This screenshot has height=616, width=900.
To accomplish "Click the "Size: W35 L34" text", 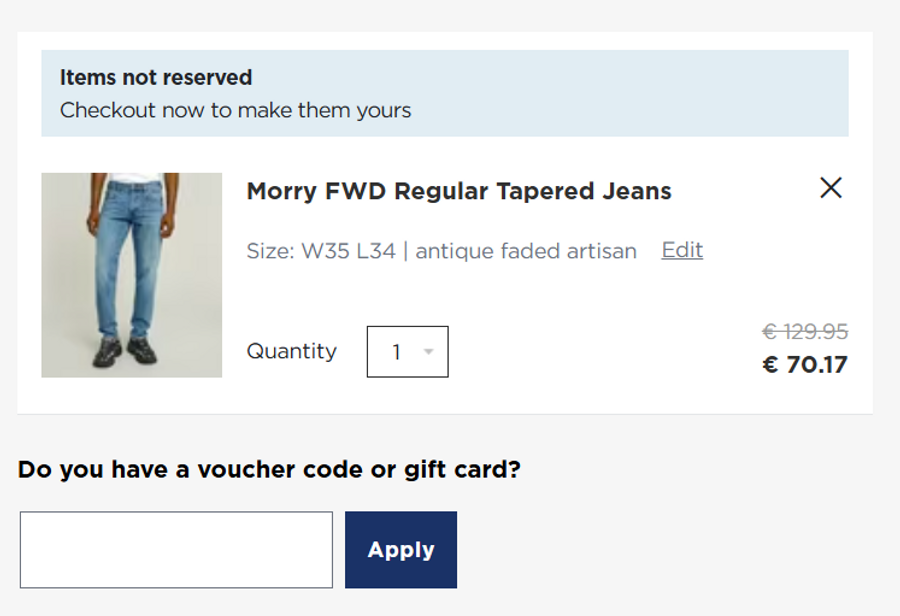I will click(321, 251).
